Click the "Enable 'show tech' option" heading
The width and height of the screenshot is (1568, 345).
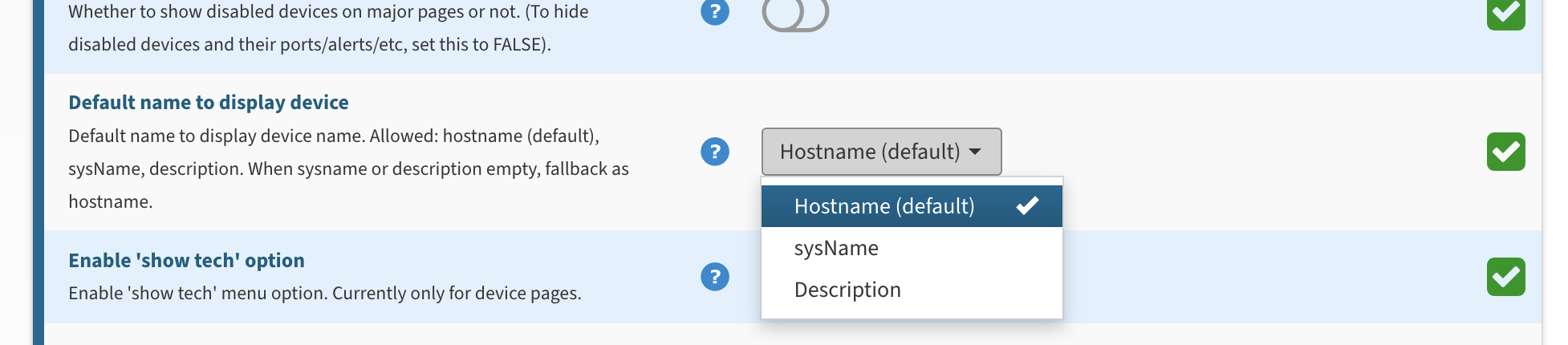tap(186, 261)
